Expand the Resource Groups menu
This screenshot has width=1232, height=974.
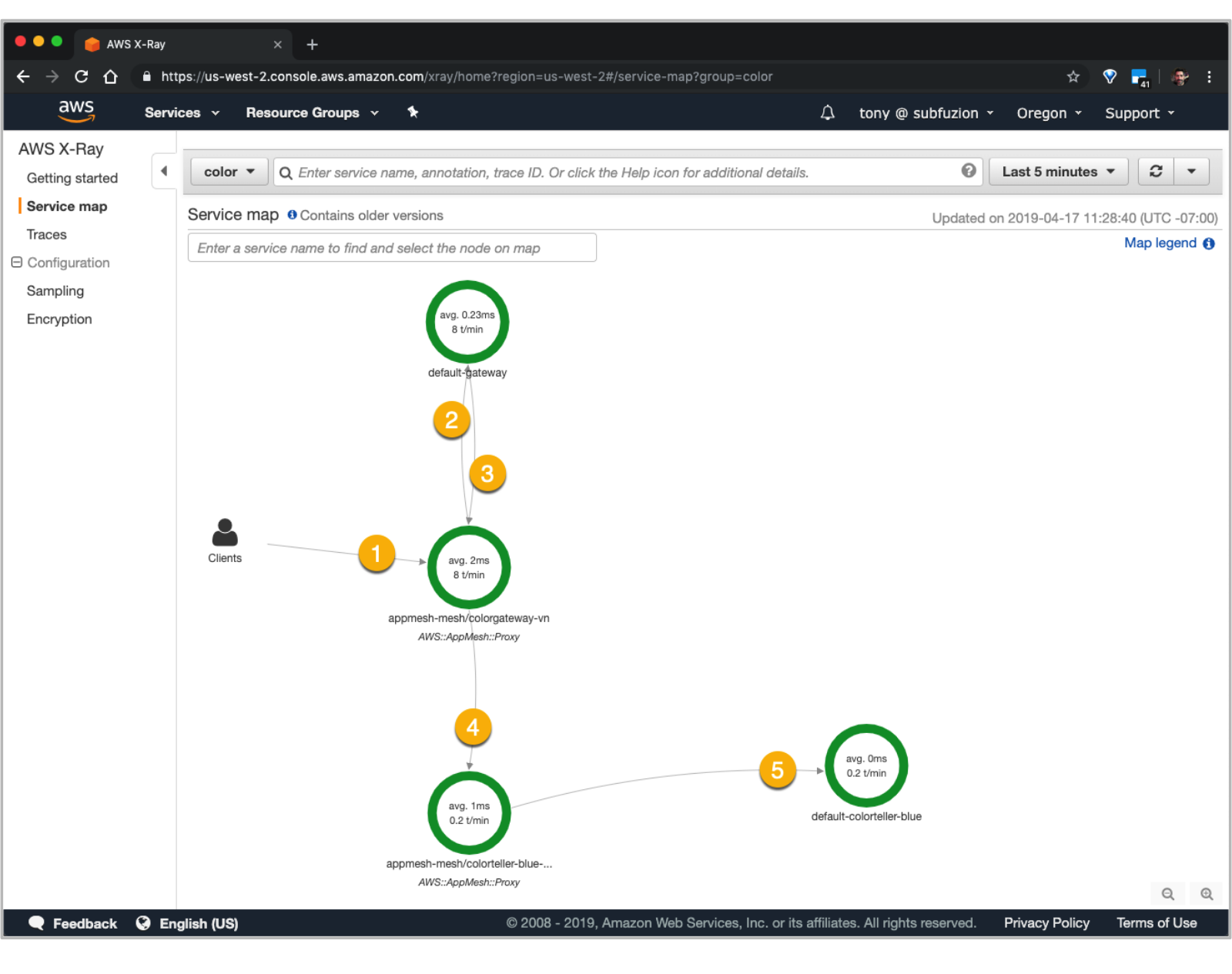click(312, 112)
